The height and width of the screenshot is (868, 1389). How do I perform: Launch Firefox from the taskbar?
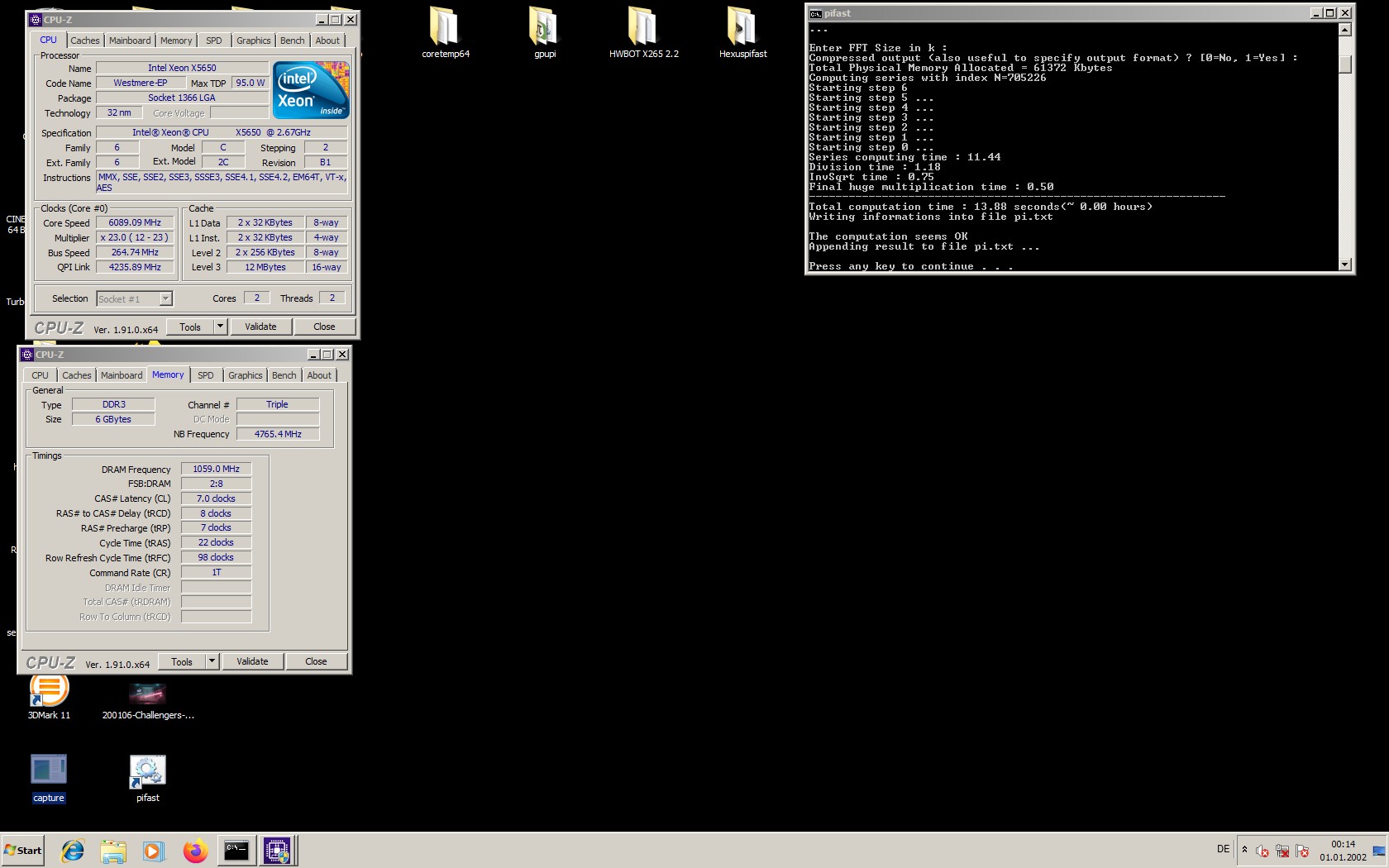[195, 851]
